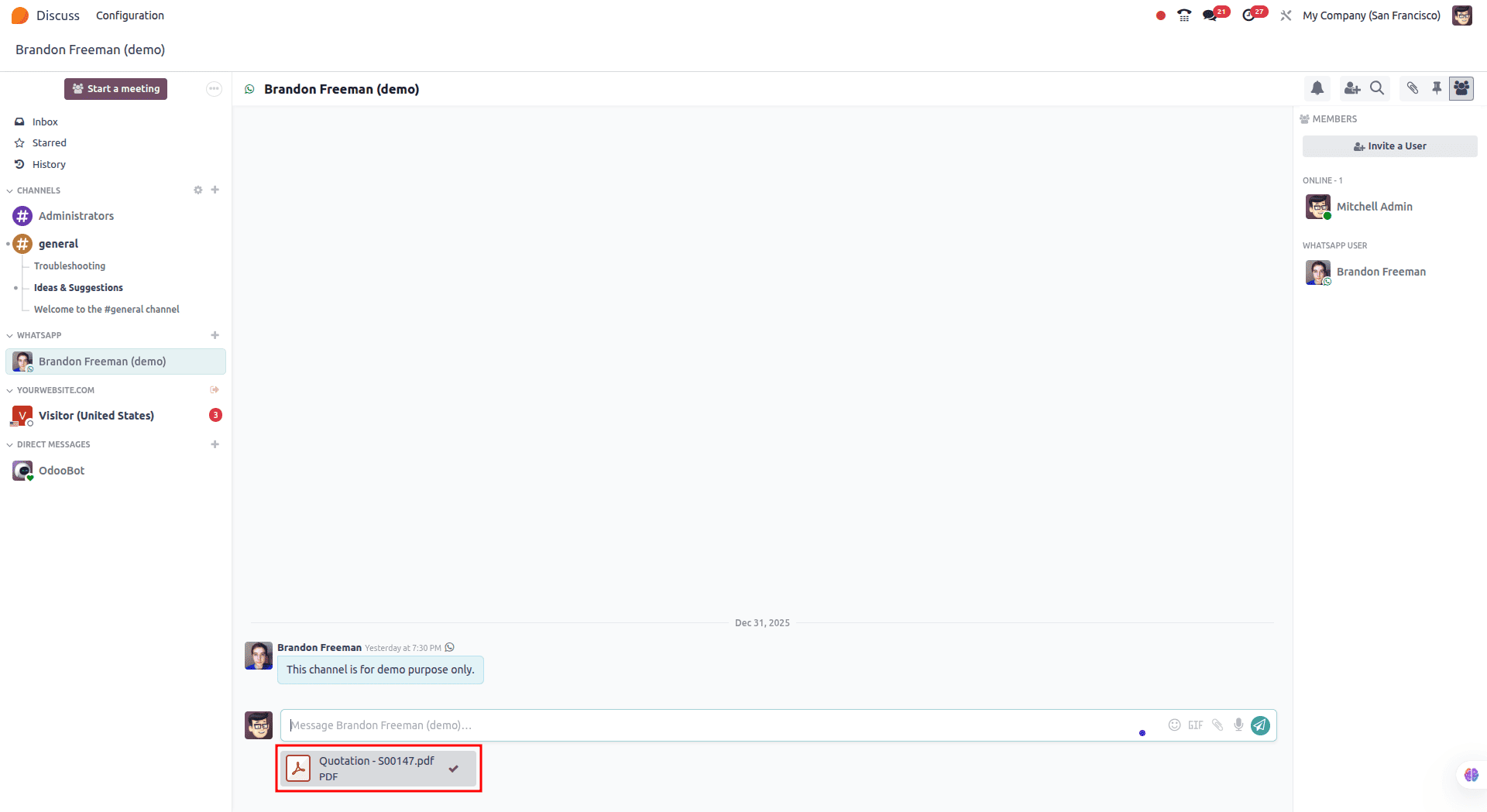This screenshot has width=1487, height=812.
Task: Add users to channel via person-plus icon
Action: coord(1352,88)
